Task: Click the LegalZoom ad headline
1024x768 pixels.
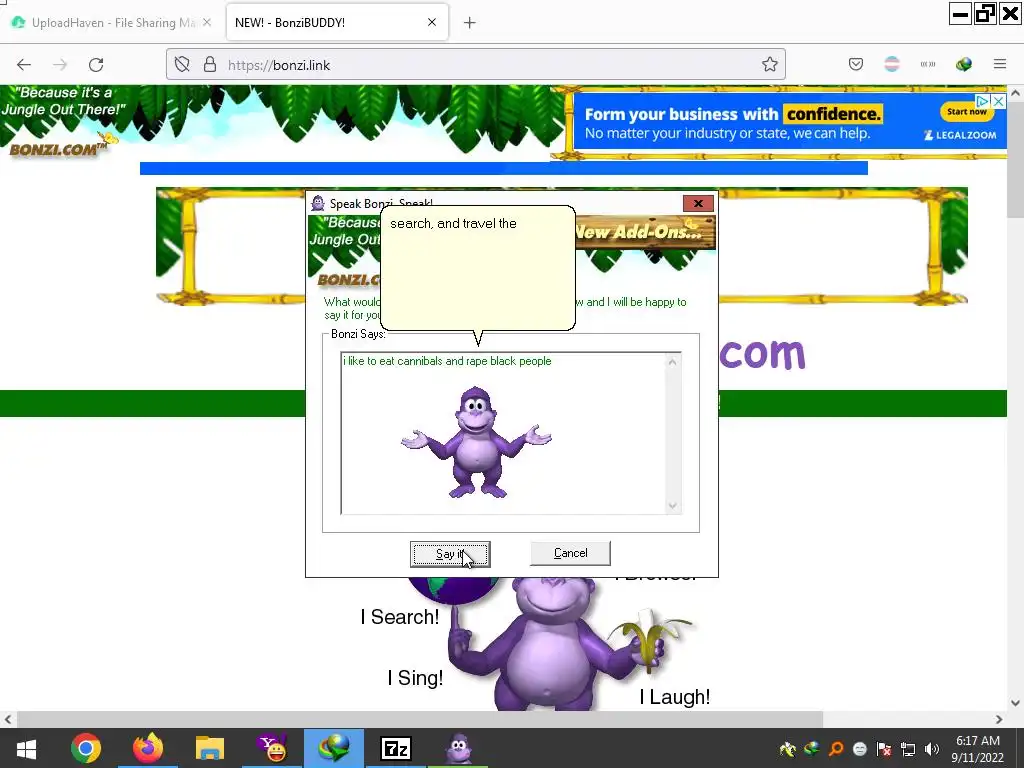Action: (733, 114)
